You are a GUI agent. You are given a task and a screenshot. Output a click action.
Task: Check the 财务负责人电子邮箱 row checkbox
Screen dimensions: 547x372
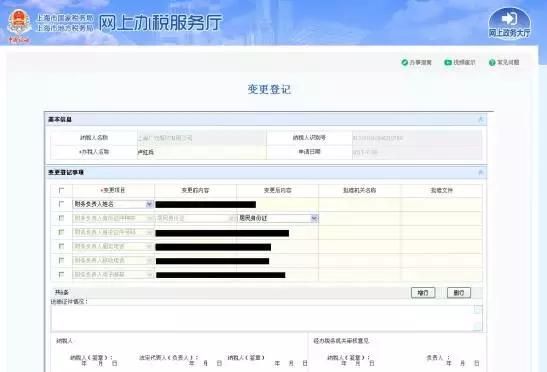pos(61,275)
